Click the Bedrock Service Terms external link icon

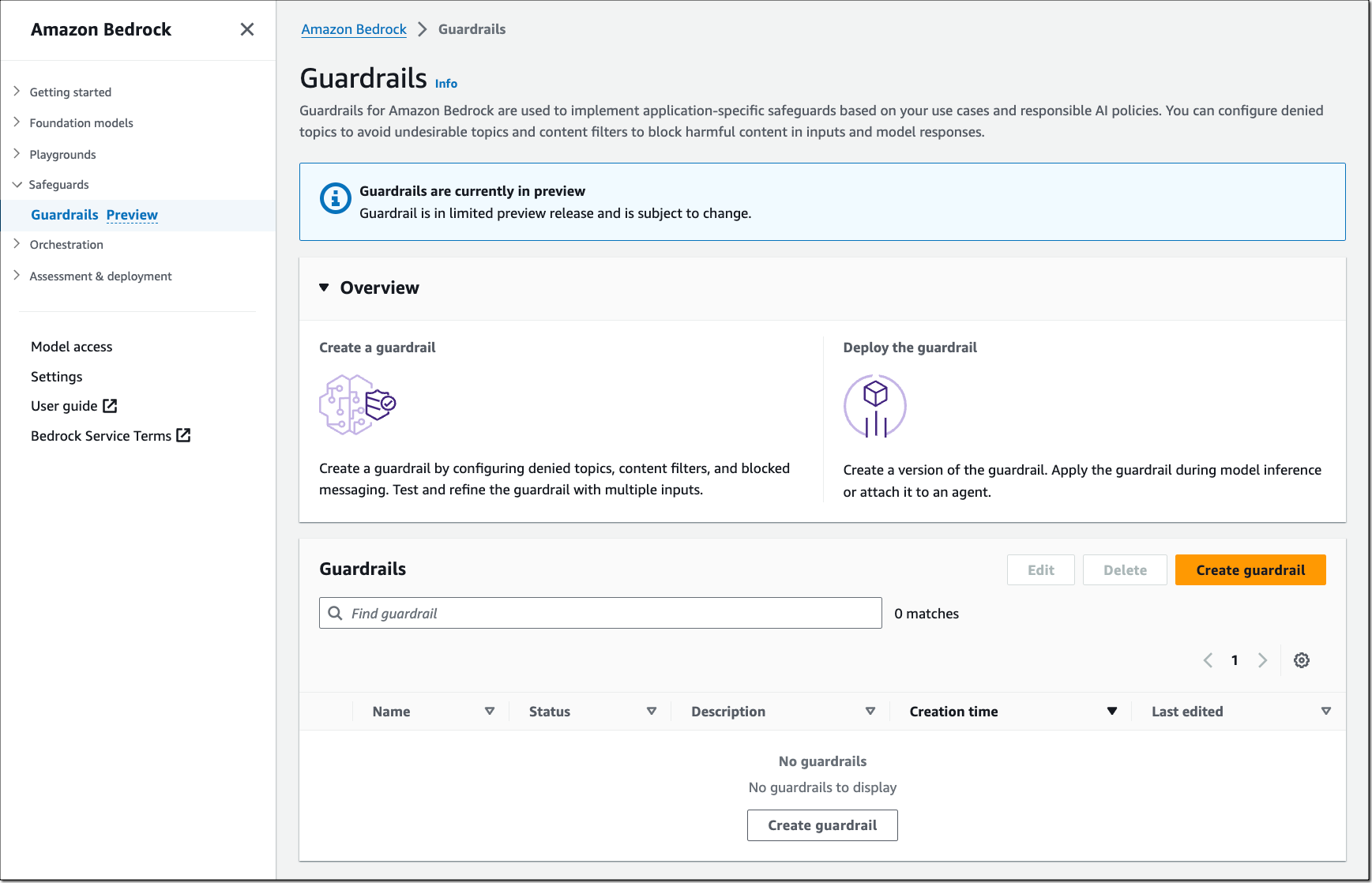[x=183, y=435]
